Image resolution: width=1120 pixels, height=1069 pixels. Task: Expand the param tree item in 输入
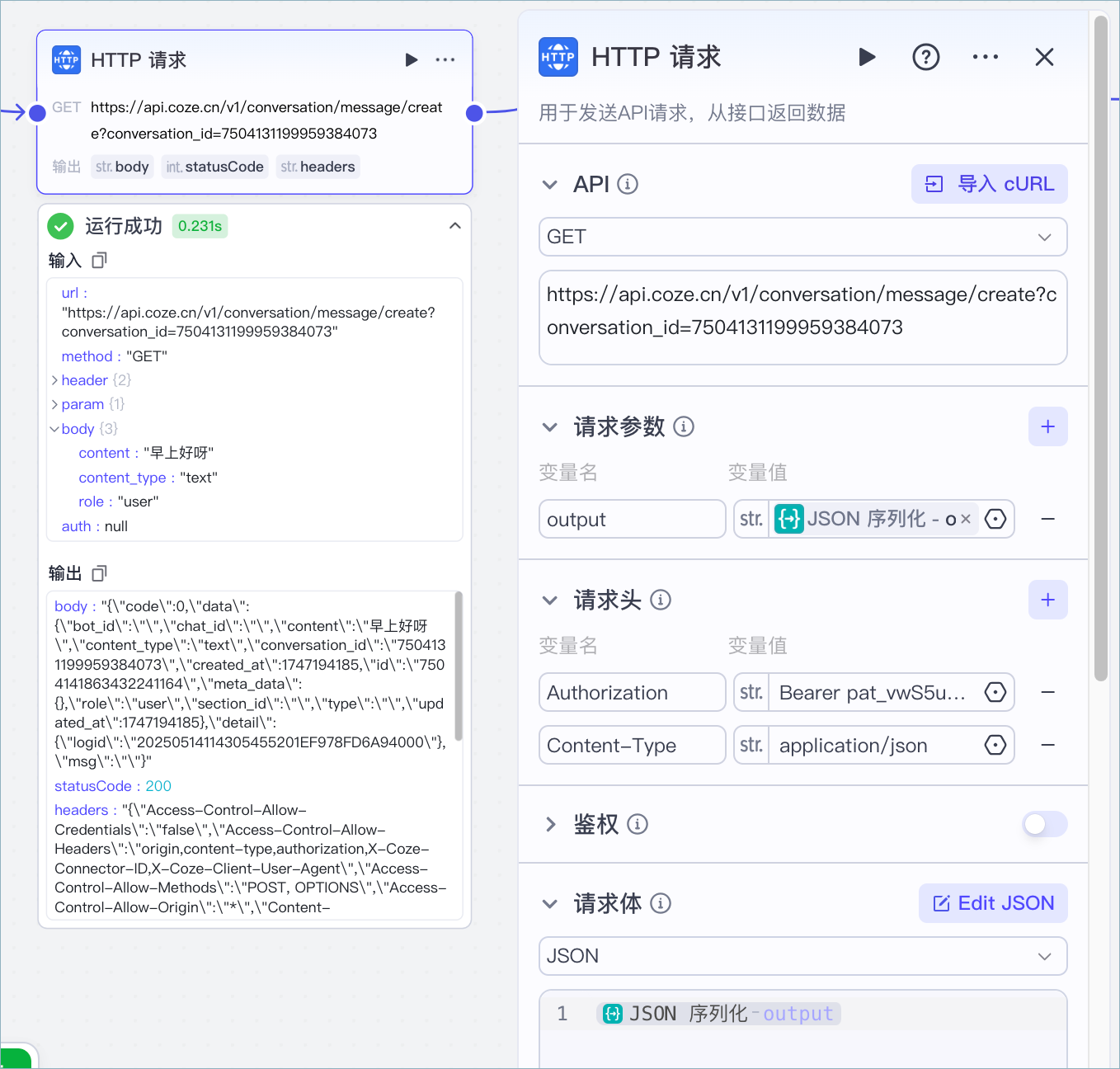click(54, 403)
